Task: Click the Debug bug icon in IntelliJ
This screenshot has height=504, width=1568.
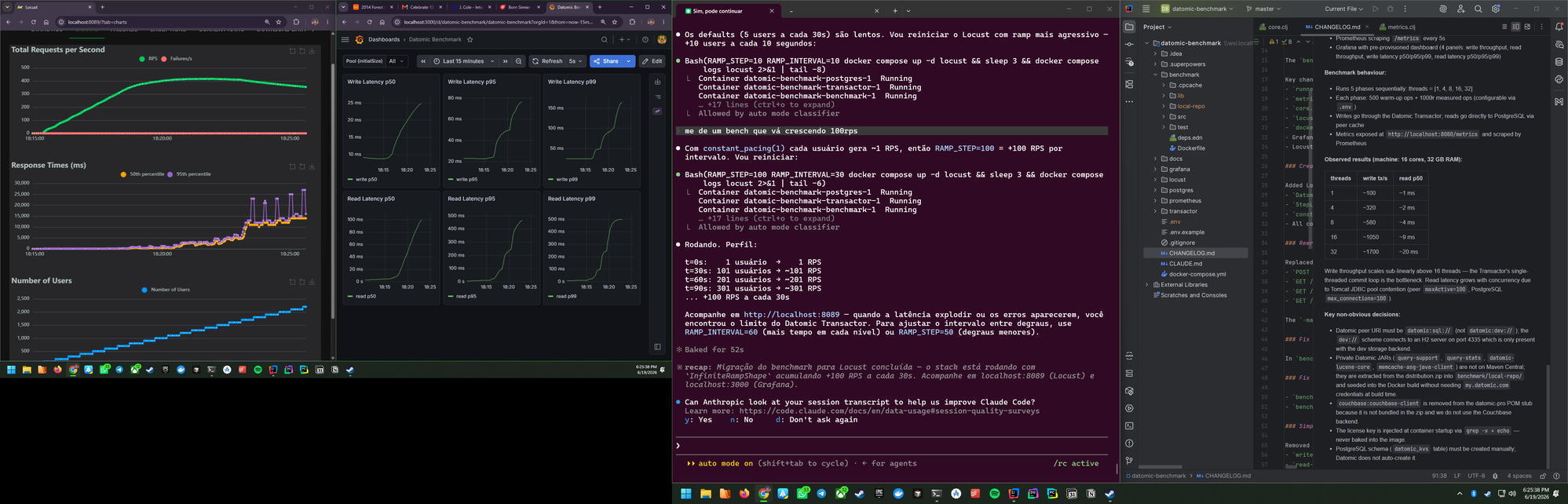Action: click(x=1390, y=9)
